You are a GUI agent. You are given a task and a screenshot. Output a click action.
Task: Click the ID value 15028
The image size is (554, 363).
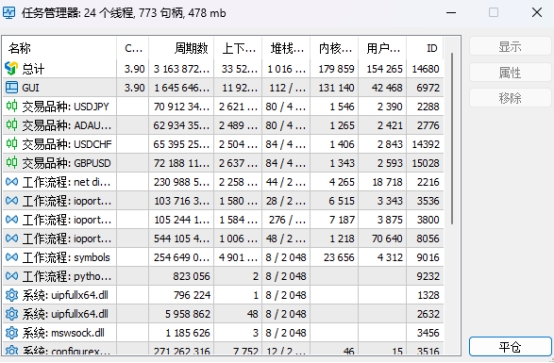[x=425, y=163]
